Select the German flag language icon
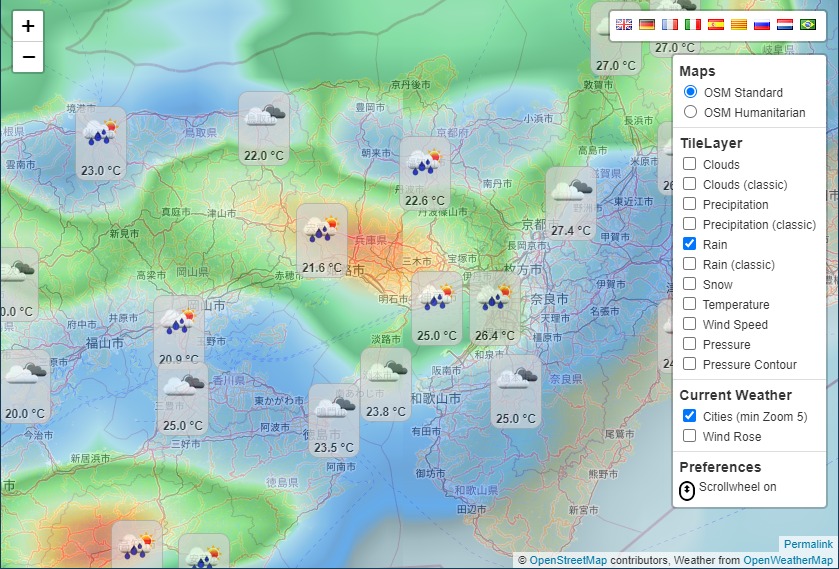Viewport: 839px width, 569px height. tap(647, 25)
